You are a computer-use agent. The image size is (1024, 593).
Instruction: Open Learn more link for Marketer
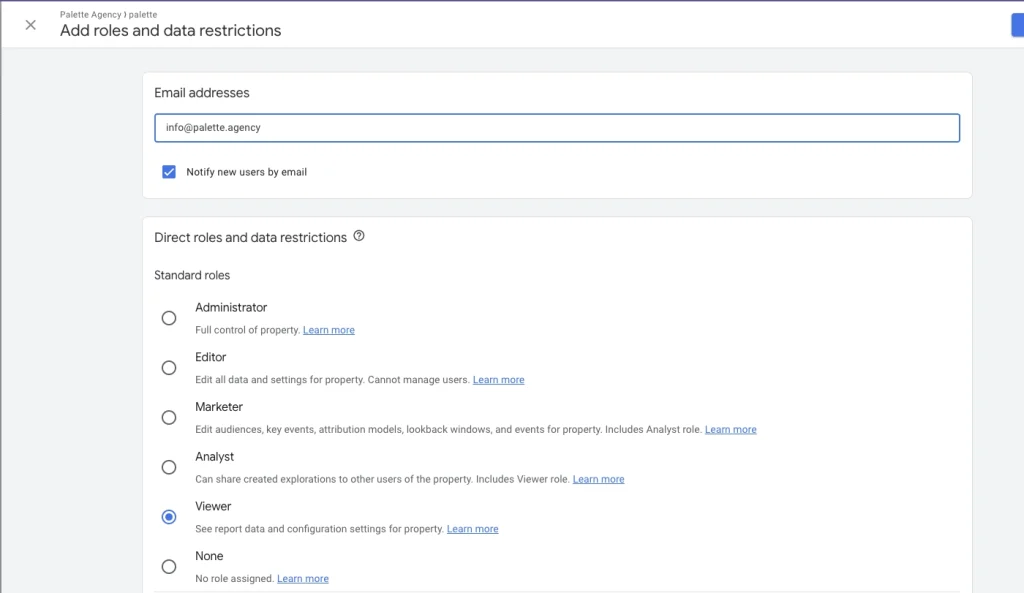click(x=730, y=429)
